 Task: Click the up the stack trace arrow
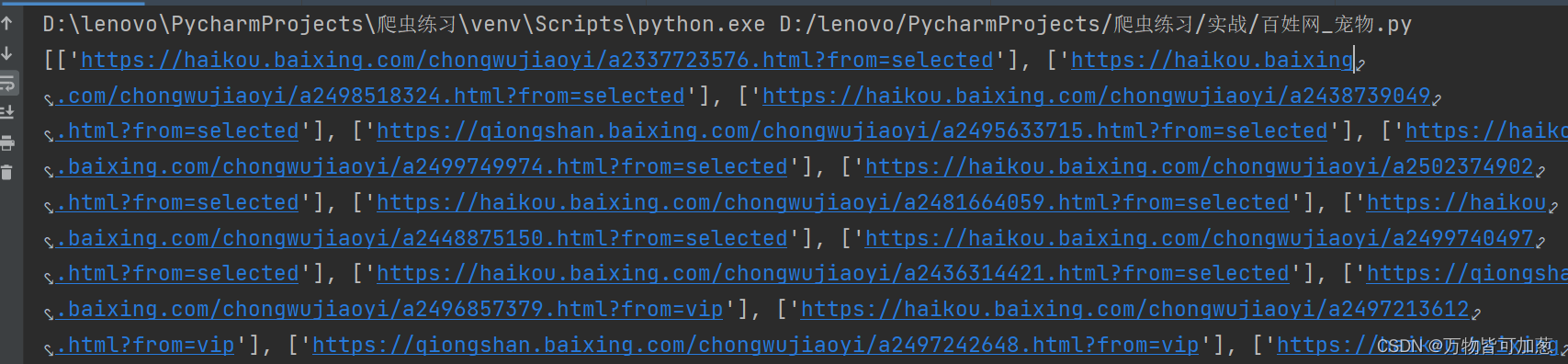tap(7, 24)
